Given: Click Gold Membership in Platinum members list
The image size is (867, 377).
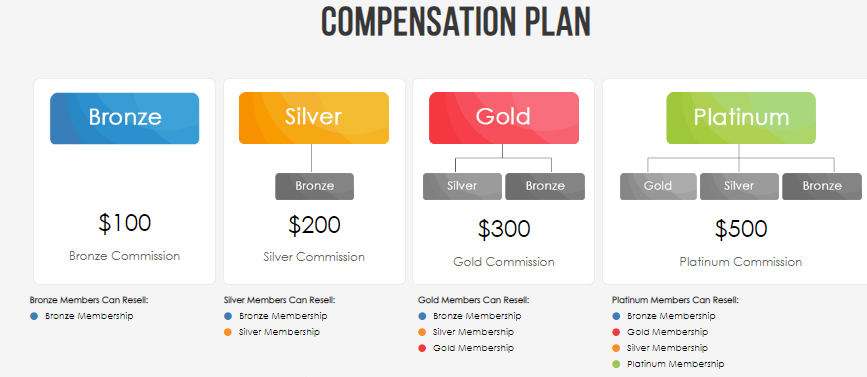Looking at the screenshot, I should pyautogui.click(x=667, y=332).
